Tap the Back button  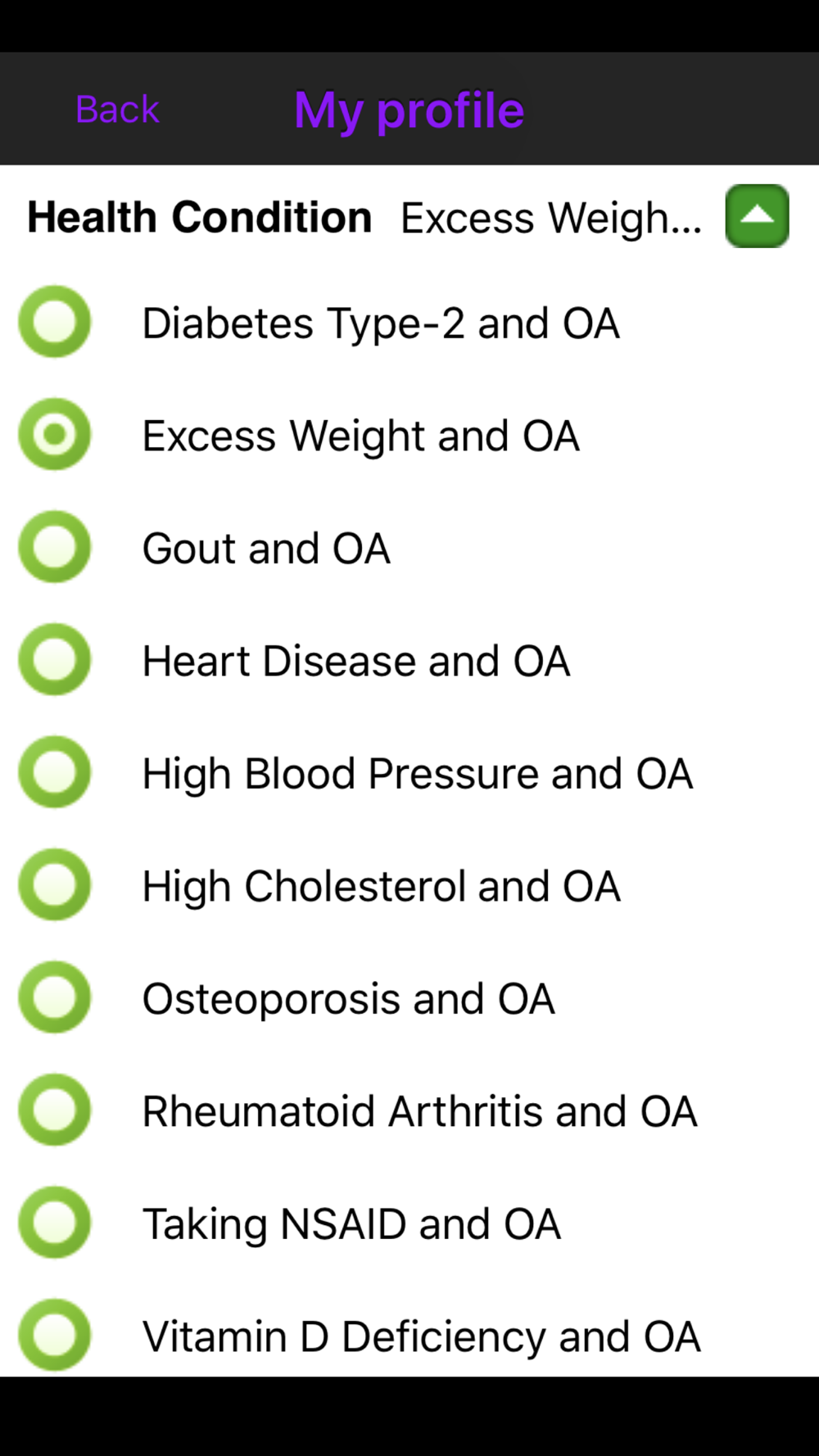(117, 110)
